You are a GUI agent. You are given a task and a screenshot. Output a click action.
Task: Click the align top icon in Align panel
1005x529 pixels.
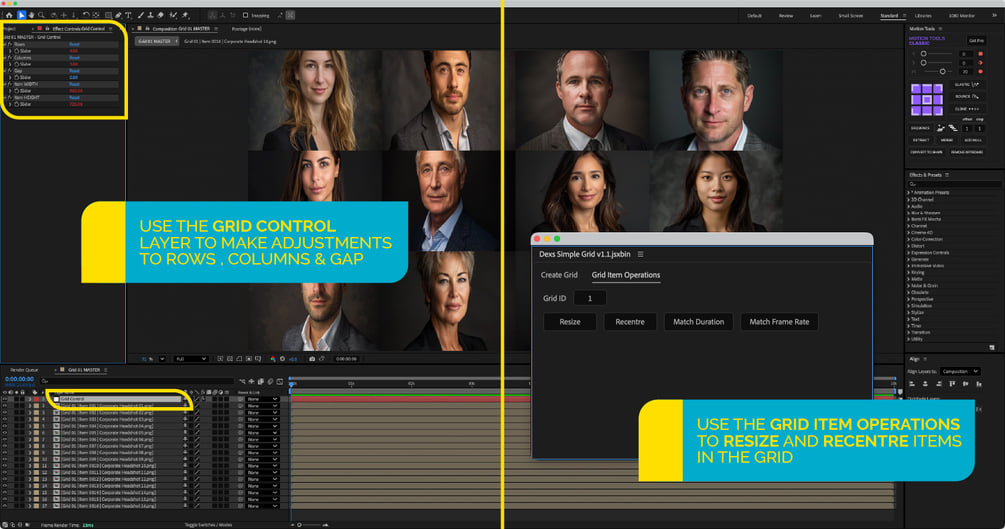(952, 383)
